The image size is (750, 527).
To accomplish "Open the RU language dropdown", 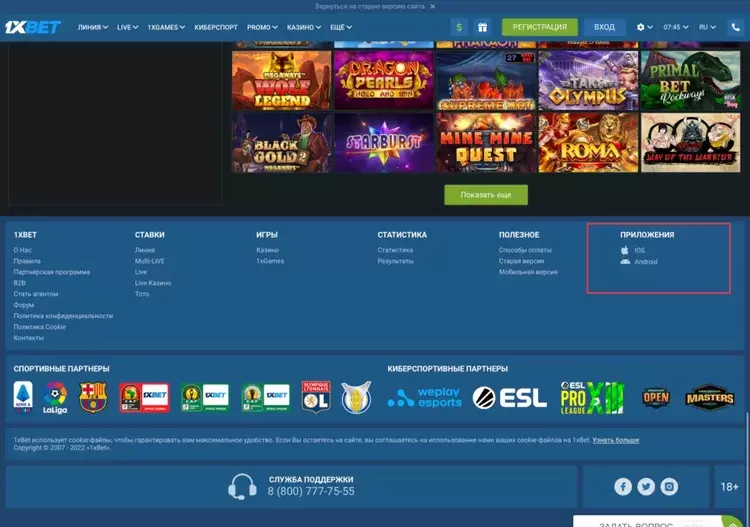I will (707, 27).
